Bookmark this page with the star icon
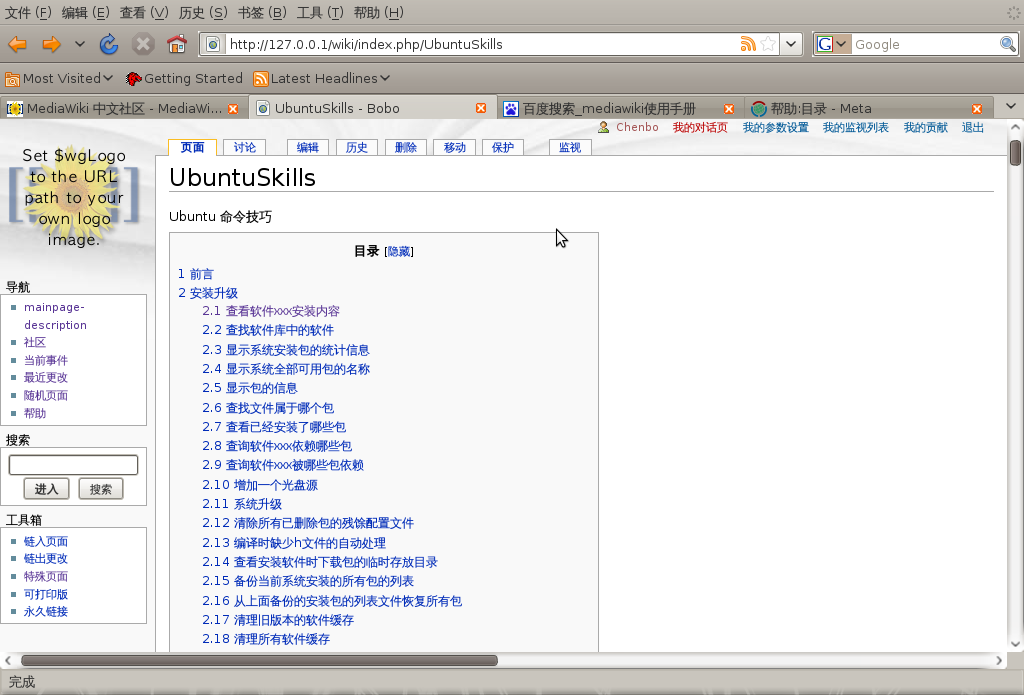The width and height of the screenshot is (1024, 695). tap(769, 44)
